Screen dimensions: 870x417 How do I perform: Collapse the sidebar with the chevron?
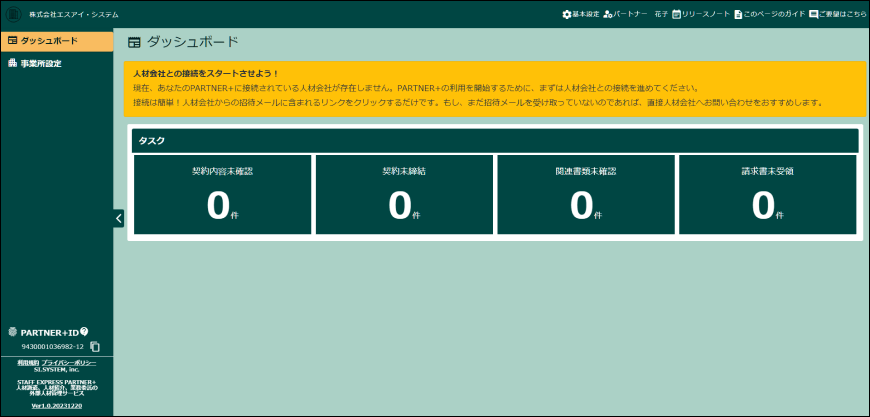(x=118, y=218)
